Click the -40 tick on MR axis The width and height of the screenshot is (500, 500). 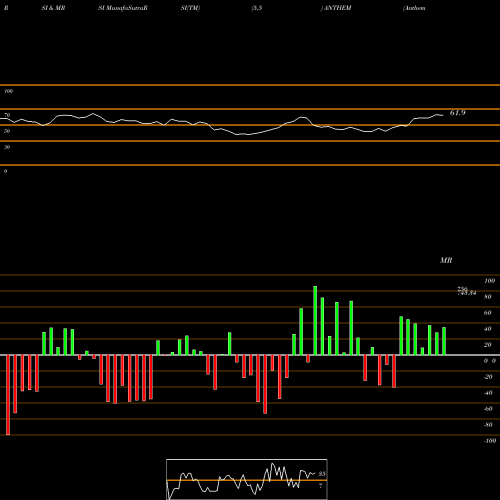coord(488,393)
